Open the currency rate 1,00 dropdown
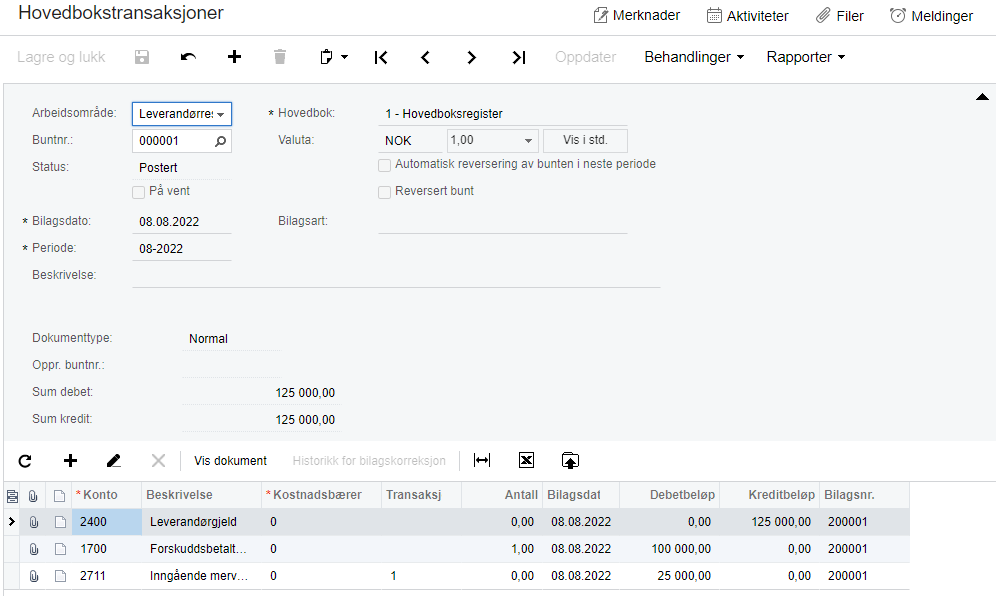Image resolution: width=996 pixels, height=596 pixels. point(528,140)
